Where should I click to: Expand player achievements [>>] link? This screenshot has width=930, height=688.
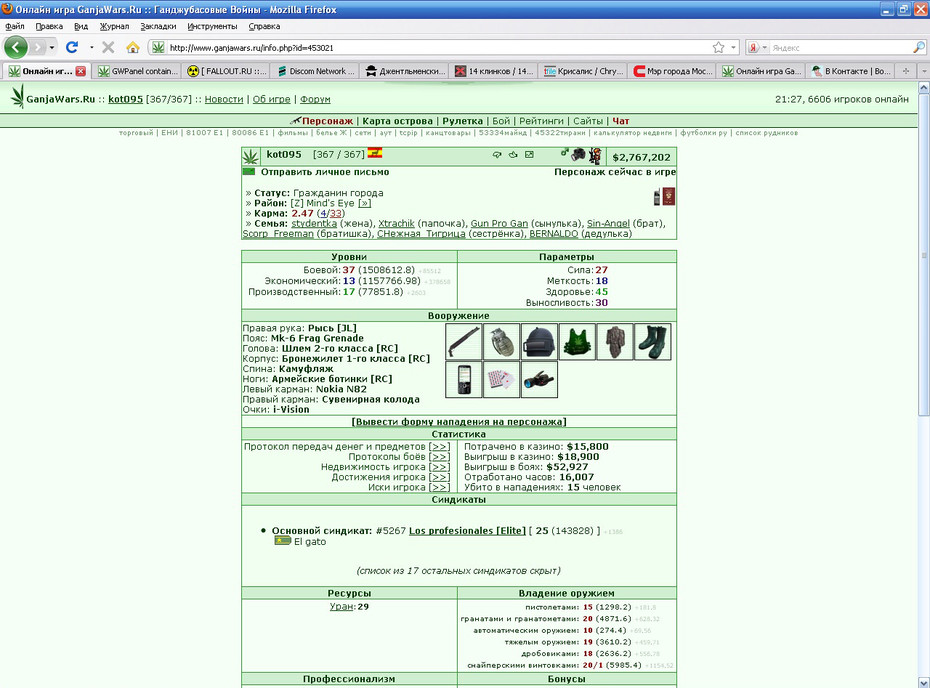coord(439,477)
